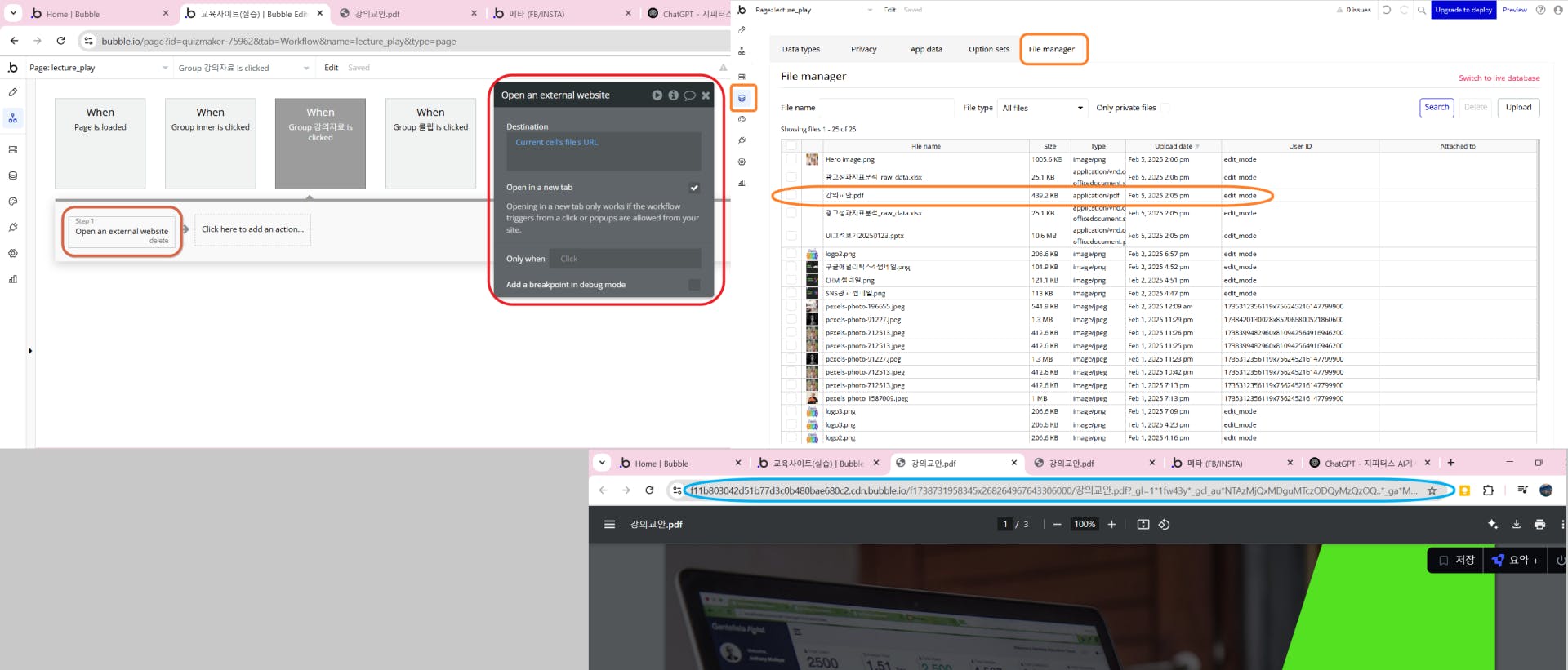Click the Upload button in File manager
The height and width of the screenshot is (670, 1568).
(1518, 107)
